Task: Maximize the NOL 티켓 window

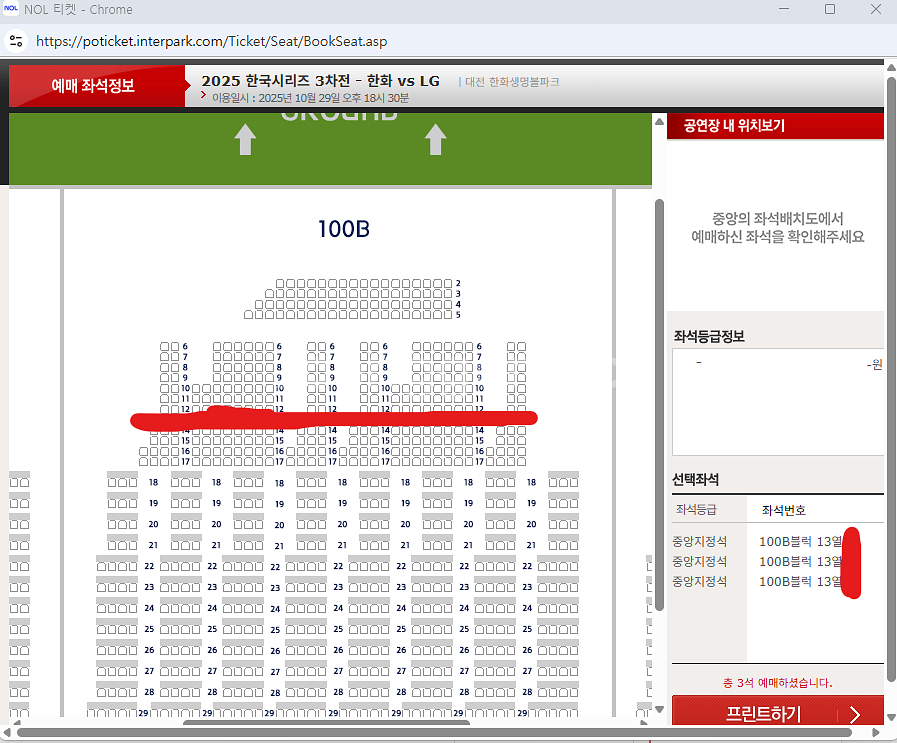Action: pyautogui.click(x=829, y=9)
